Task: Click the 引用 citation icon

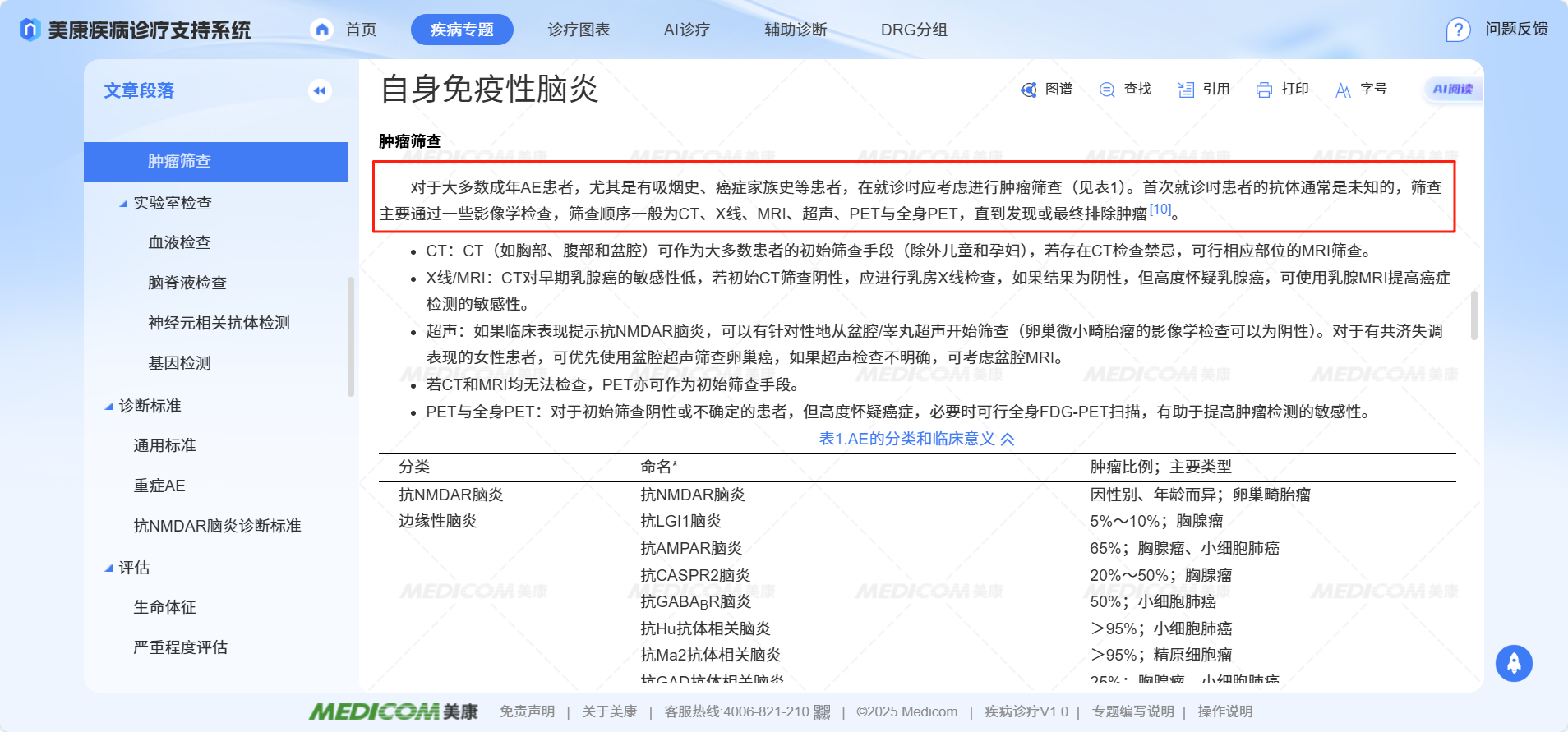Action: (x=1186, y=90)
